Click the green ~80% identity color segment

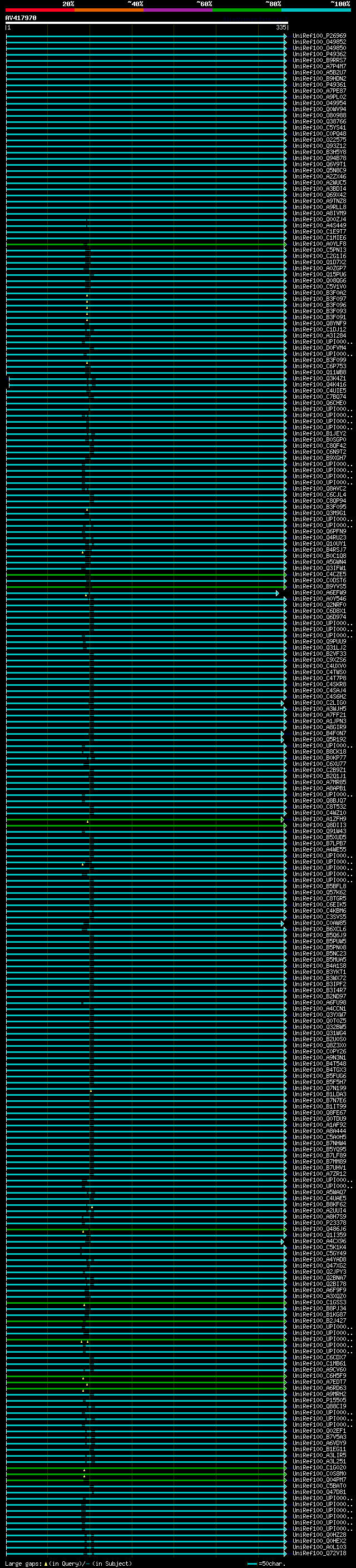pos(247,10)
